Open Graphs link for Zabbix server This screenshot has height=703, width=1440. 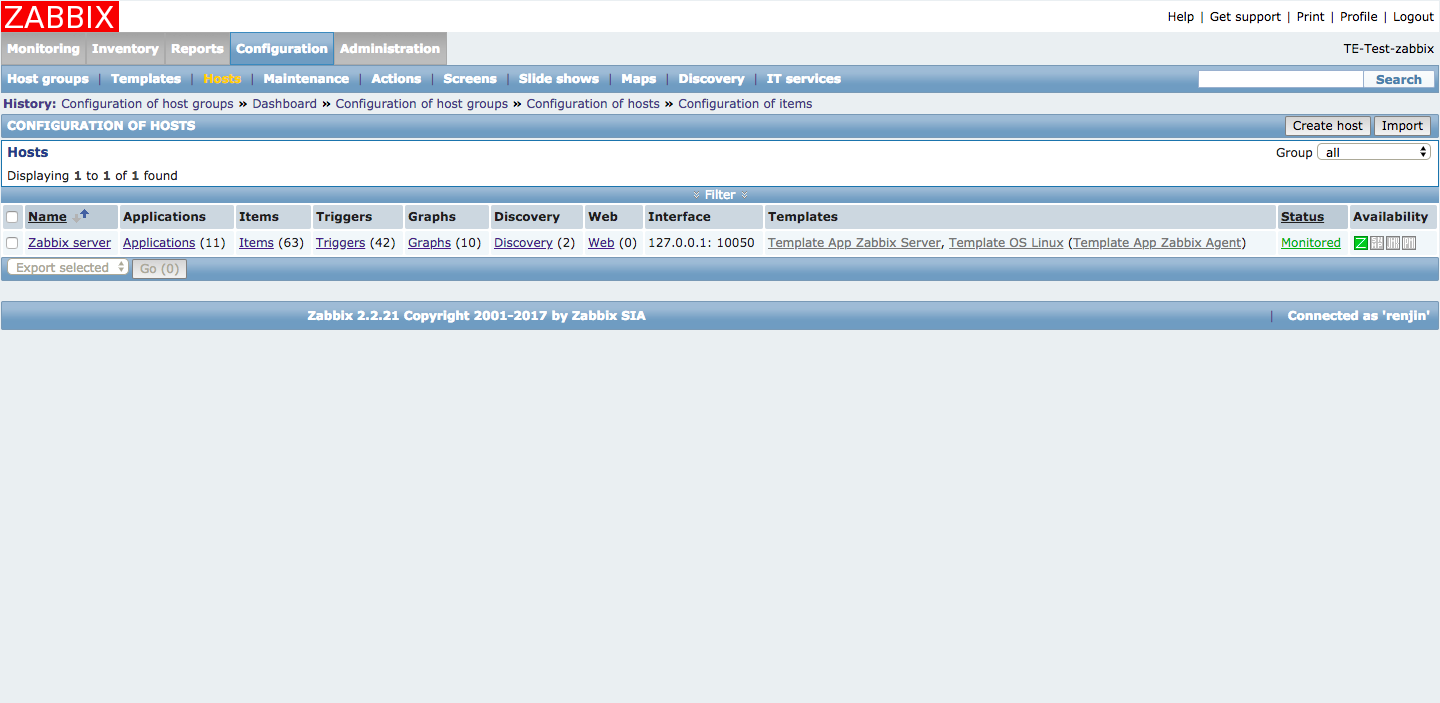429,243
